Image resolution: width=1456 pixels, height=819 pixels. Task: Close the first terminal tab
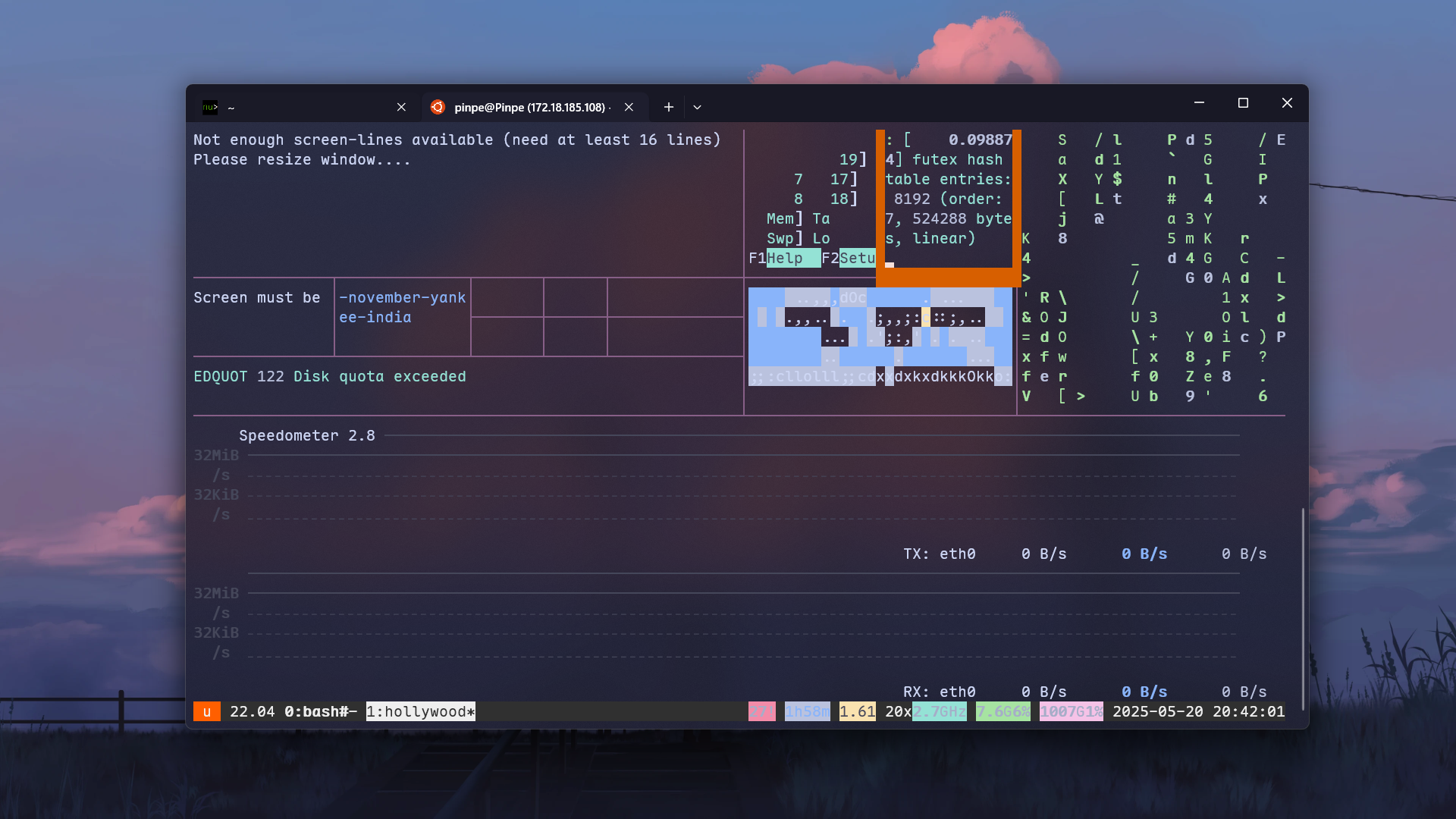pos(401,108)
